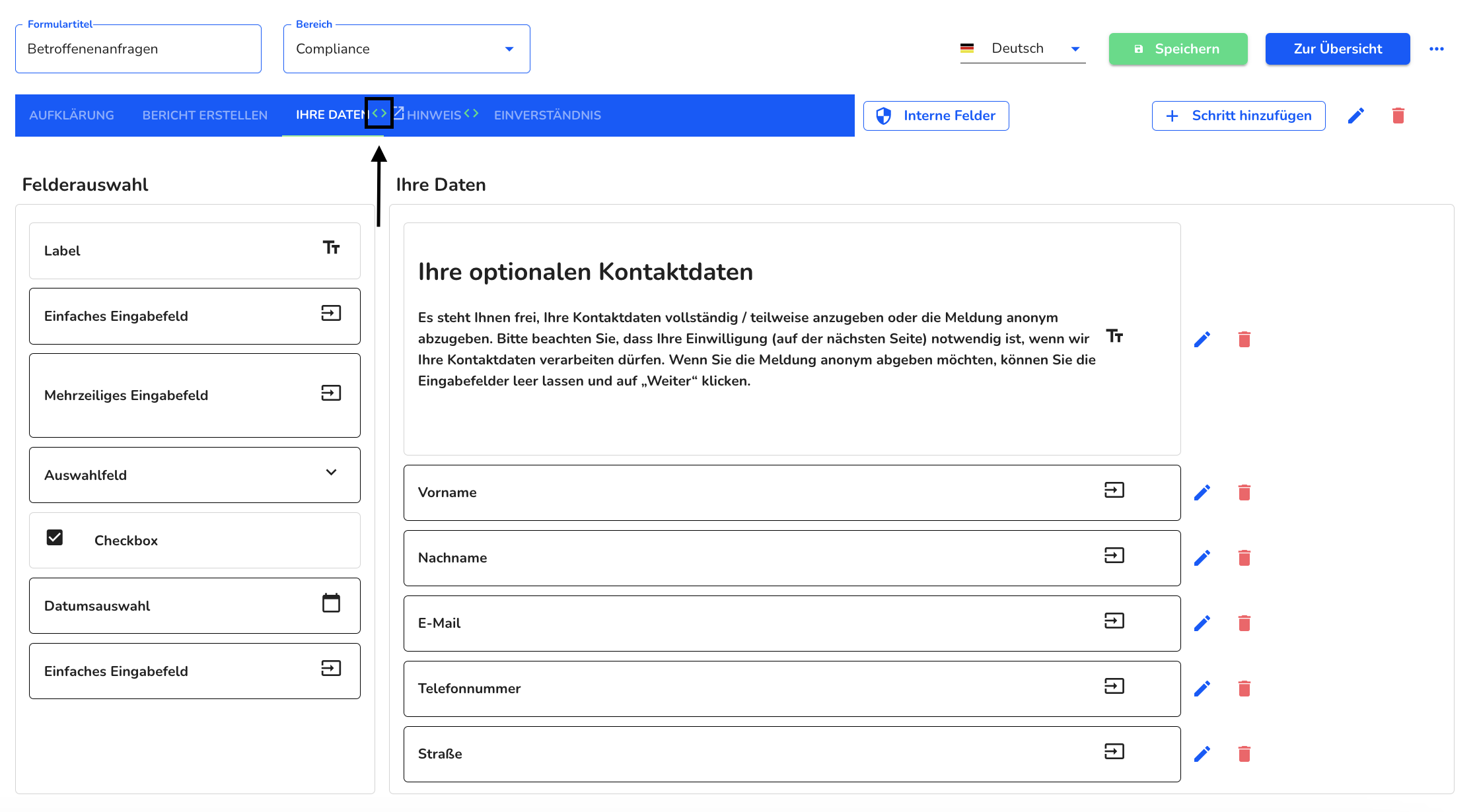
Task: Click the shield icon in Interne Felder
Action: (x=883, y=116)
